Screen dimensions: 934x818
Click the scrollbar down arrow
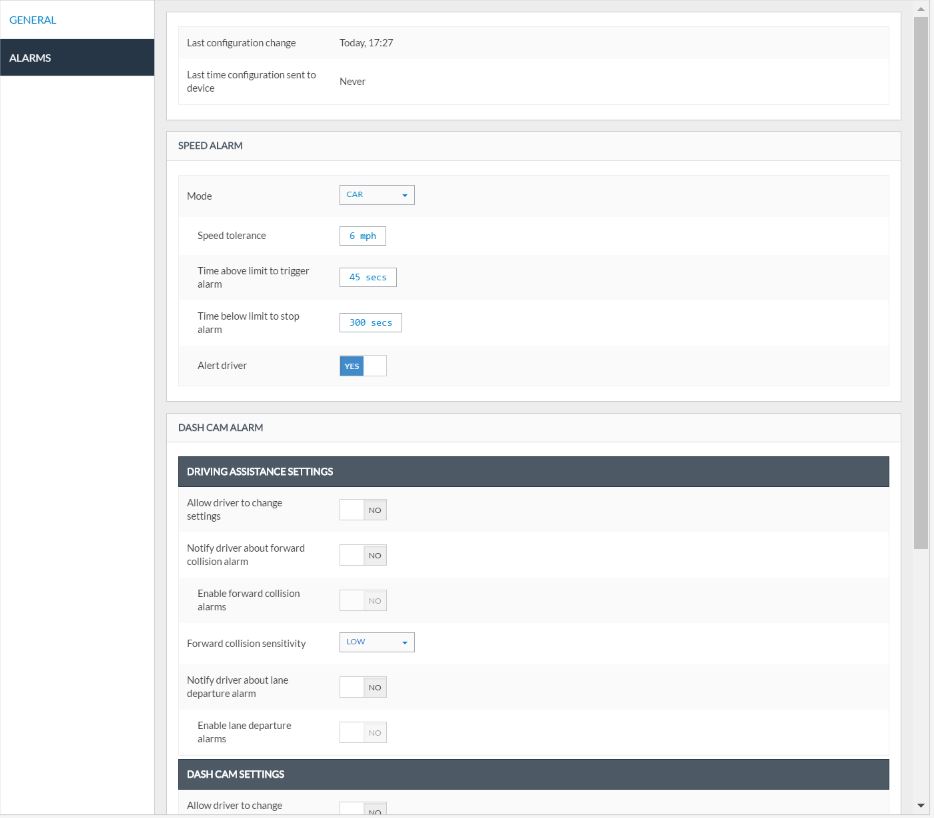[921, 805]
